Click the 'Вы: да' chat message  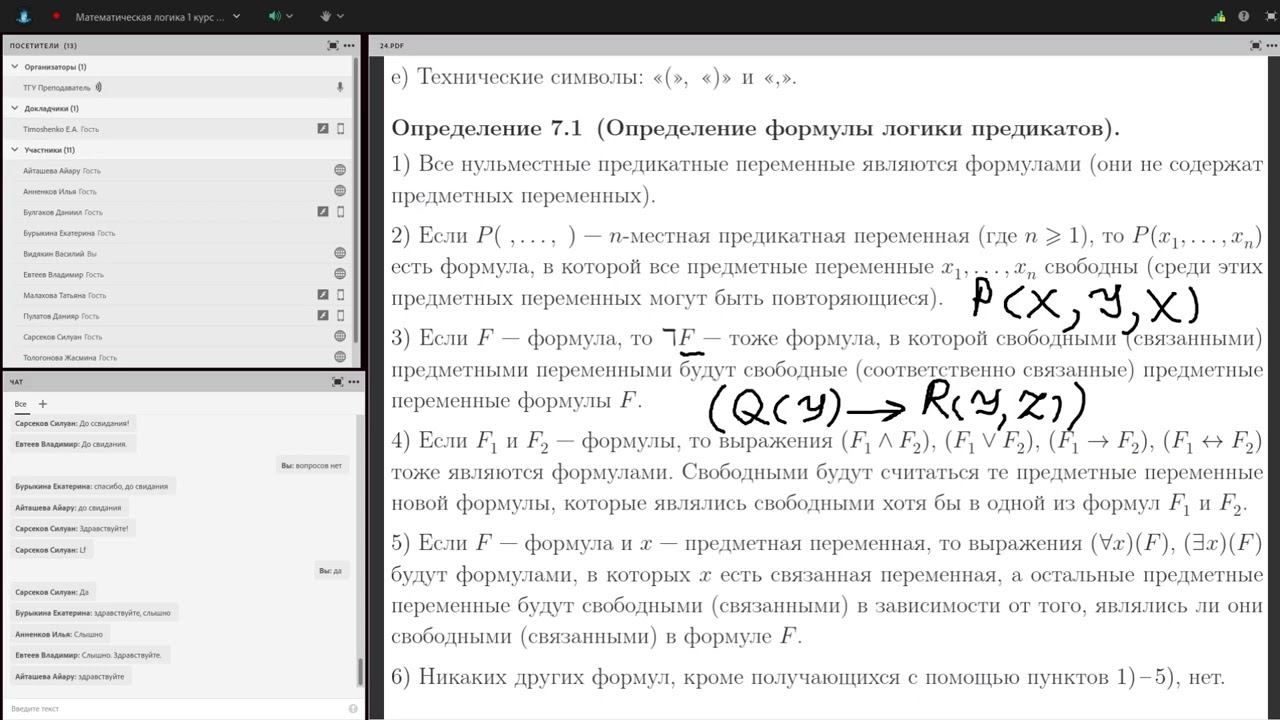click(x=330, y=571)
